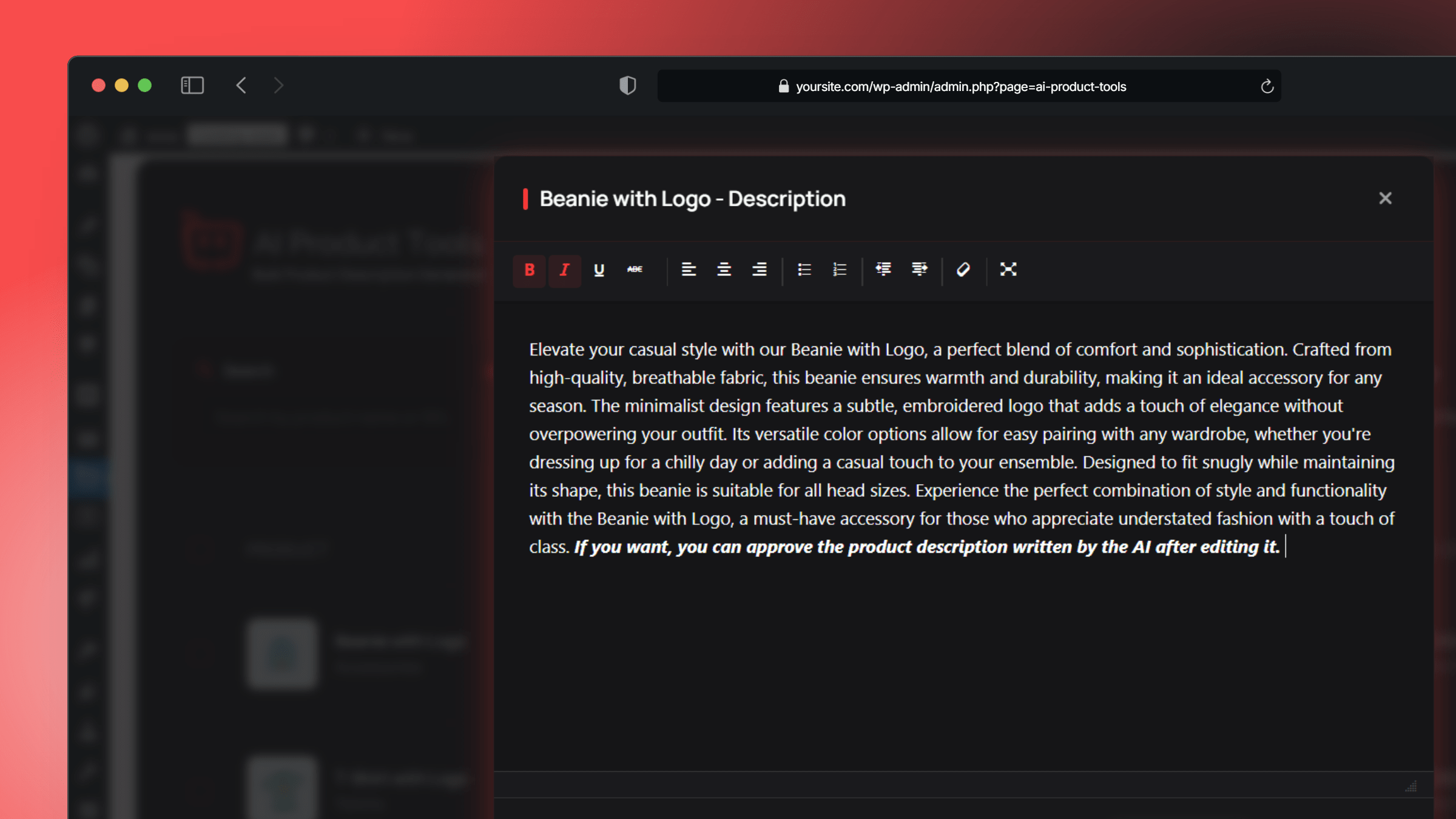Click the address bar showing yoursite.com URL

coord(969,86)
